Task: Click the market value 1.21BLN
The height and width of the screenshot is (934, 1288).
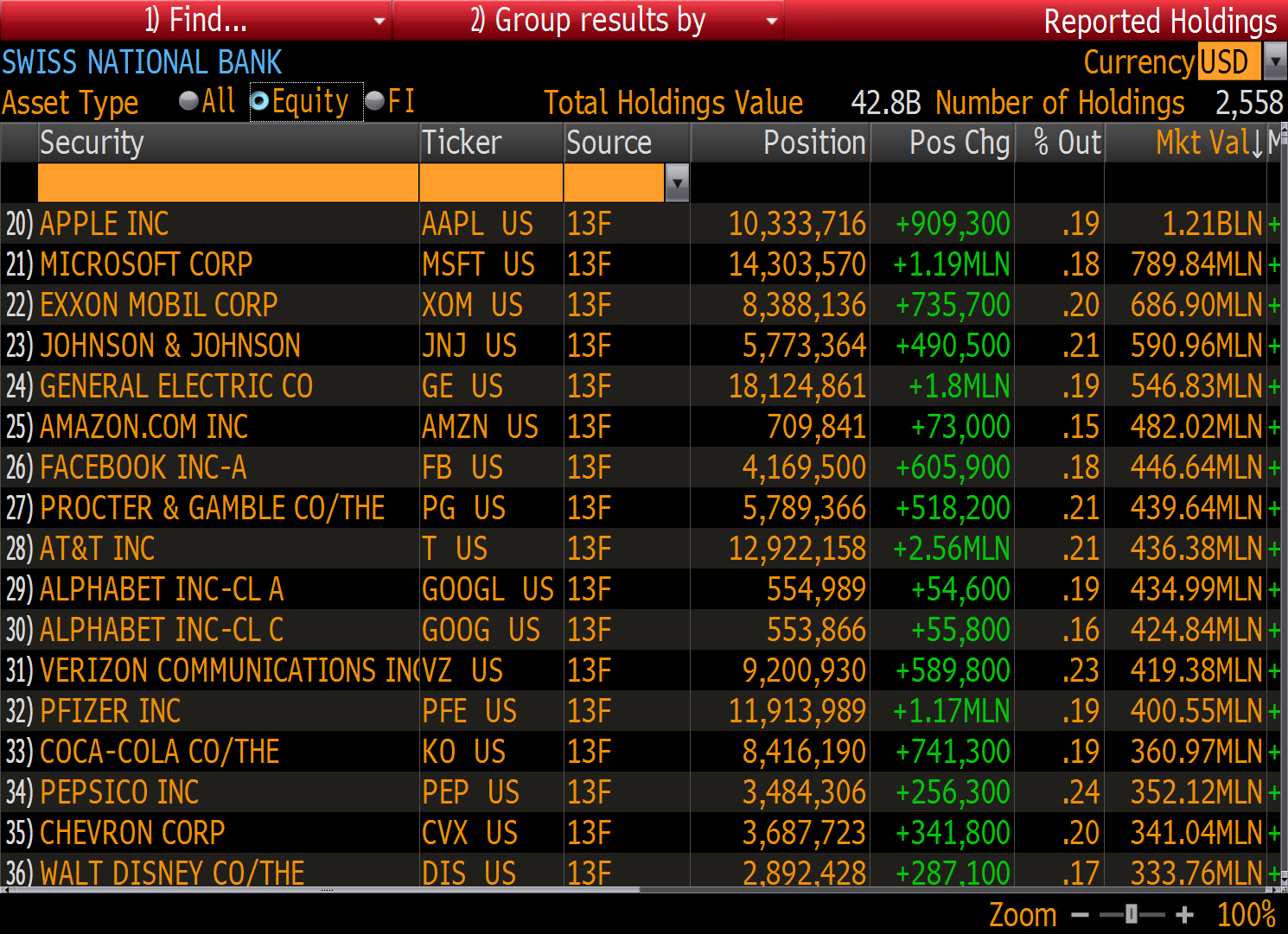Action: click(x=1213, y=224)
